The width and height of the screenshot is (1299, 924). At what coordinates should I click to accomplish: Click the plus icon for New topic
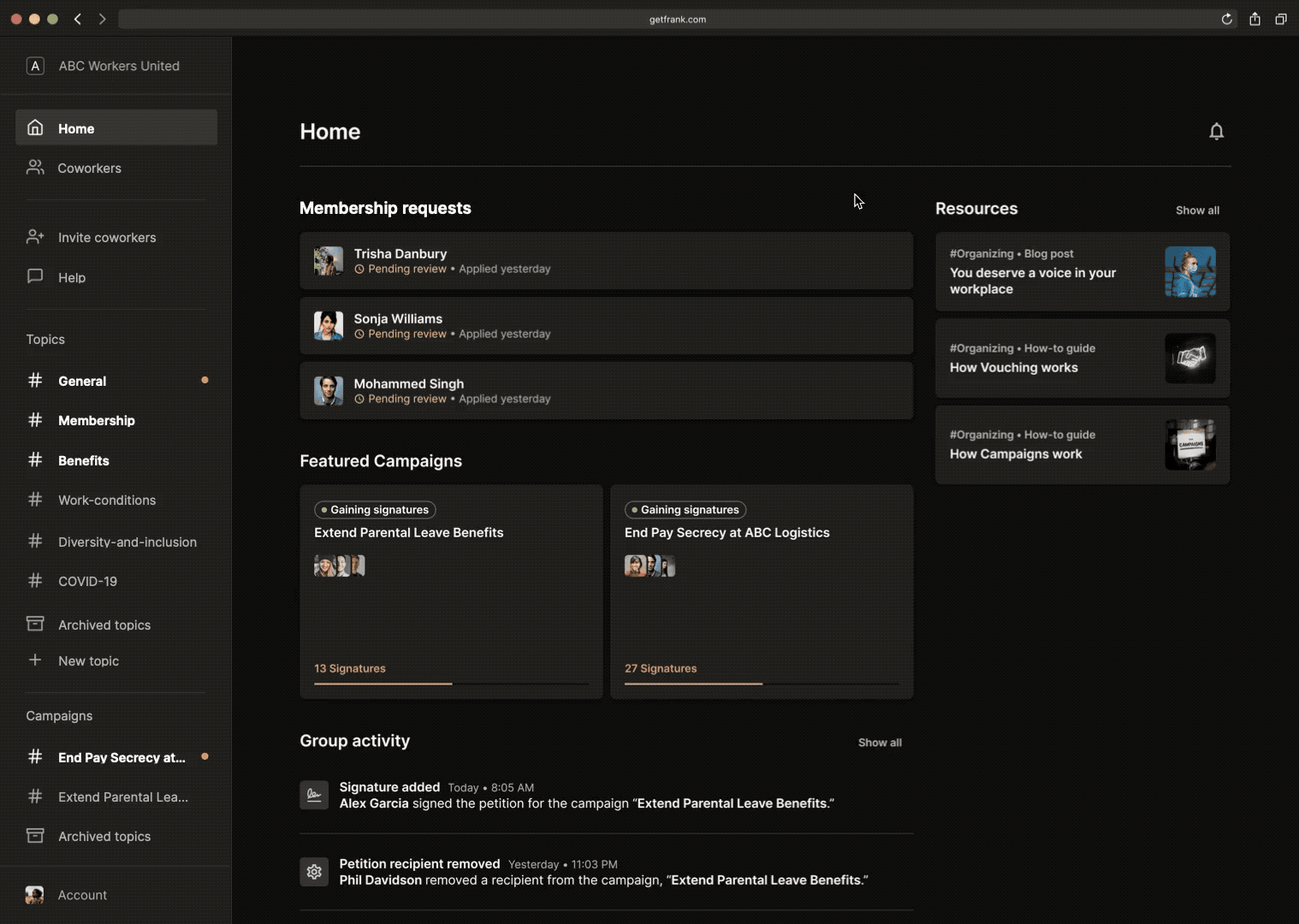[35, 660]
